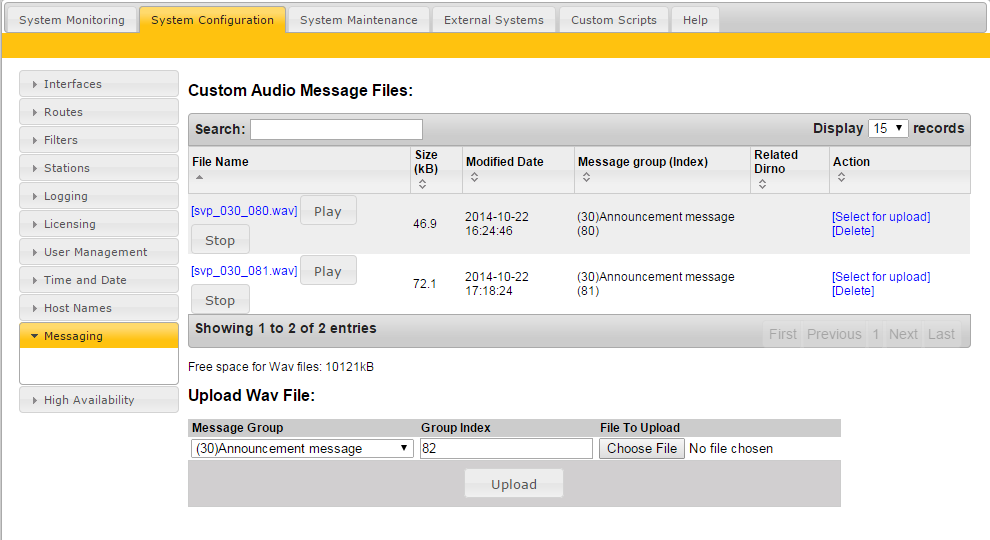The width and height of the screenshot is (990, 540).
Task: Play the svp_030_080.wav file
Action: coord(328,211)
